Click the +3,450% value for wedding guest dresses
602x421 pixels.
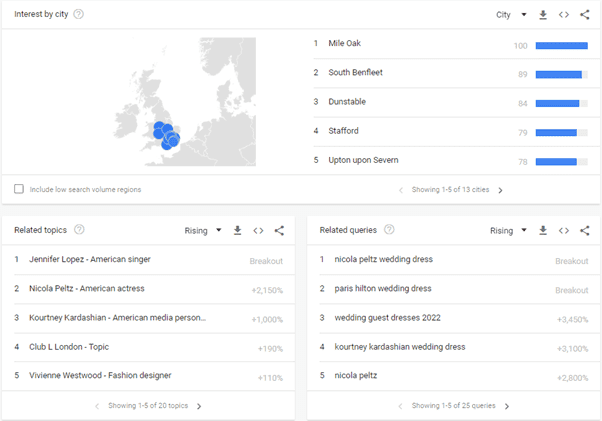point(572,320)
